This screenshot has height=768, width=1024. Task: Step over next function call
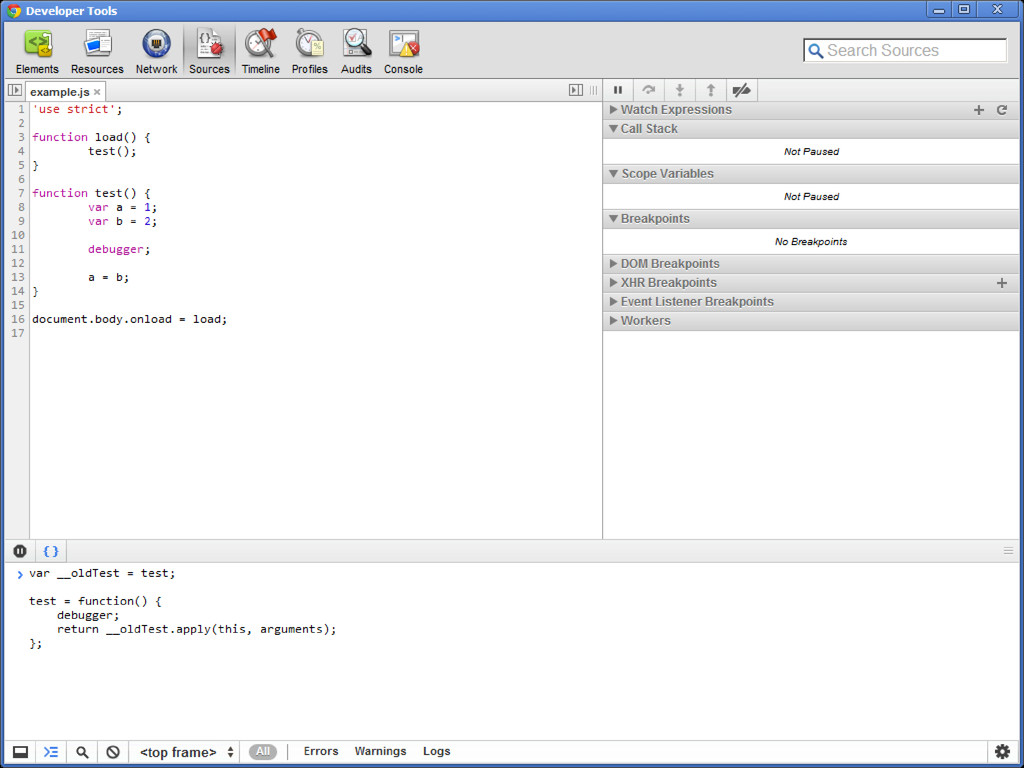click(x=648, y=90)
